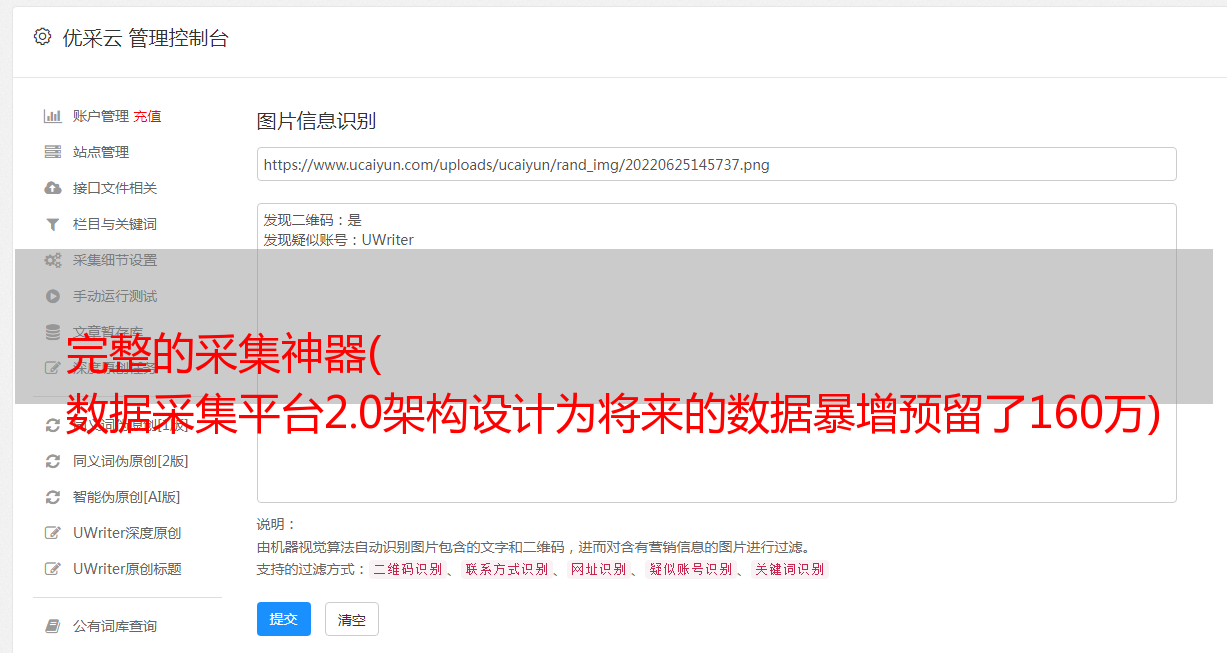Open 公有词库查询 in the sidebar
The height and width of the screenshot is (653, 1227).
coord(115,626)
